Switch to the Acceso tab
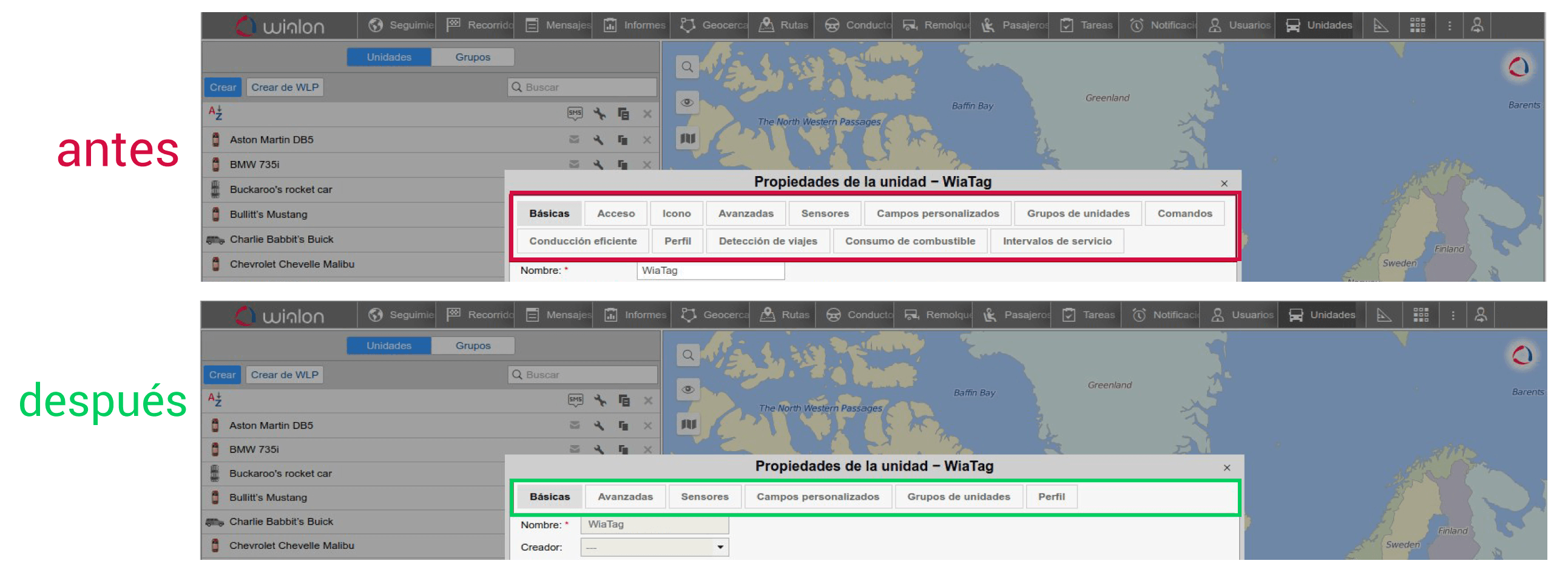This screenshot has width=1568, height=572. click(615, 214)
